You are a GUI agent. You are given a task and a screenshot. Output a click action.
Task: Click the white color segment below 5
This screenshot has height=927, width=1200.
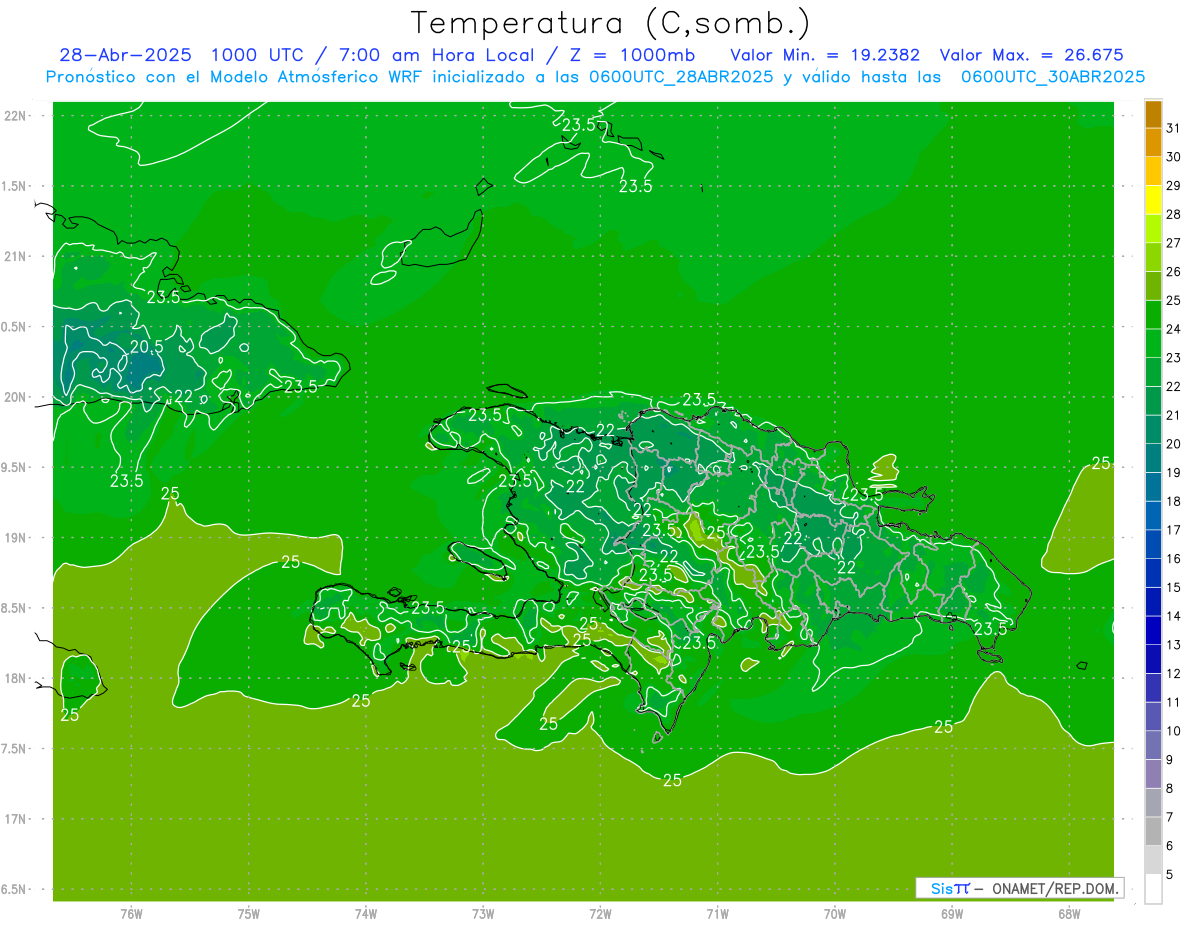coord(1153,889)
